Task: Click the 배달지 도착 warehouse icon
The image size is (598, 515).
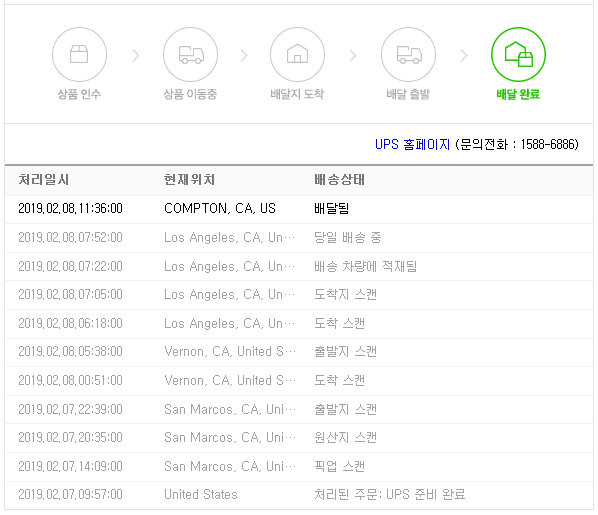Action: tap(297, 54)
